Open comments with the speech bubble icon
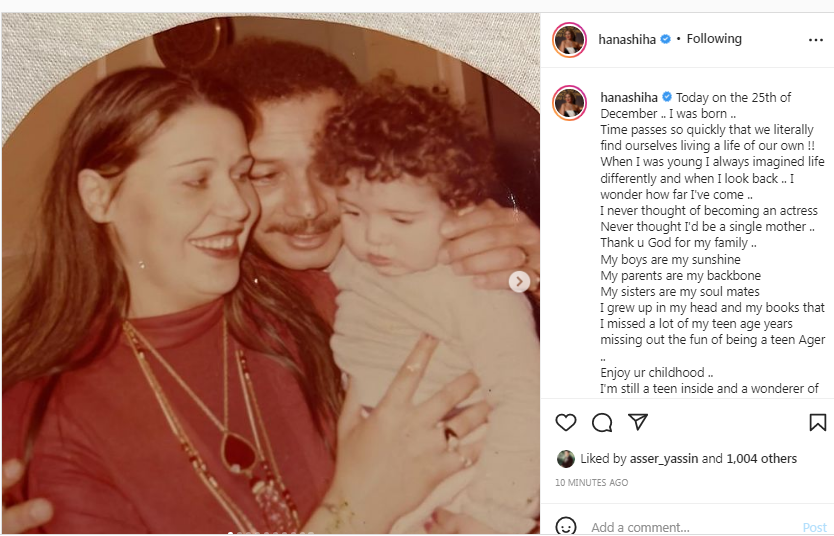Viewport: 834px width, 536px height. click(602, 423)
